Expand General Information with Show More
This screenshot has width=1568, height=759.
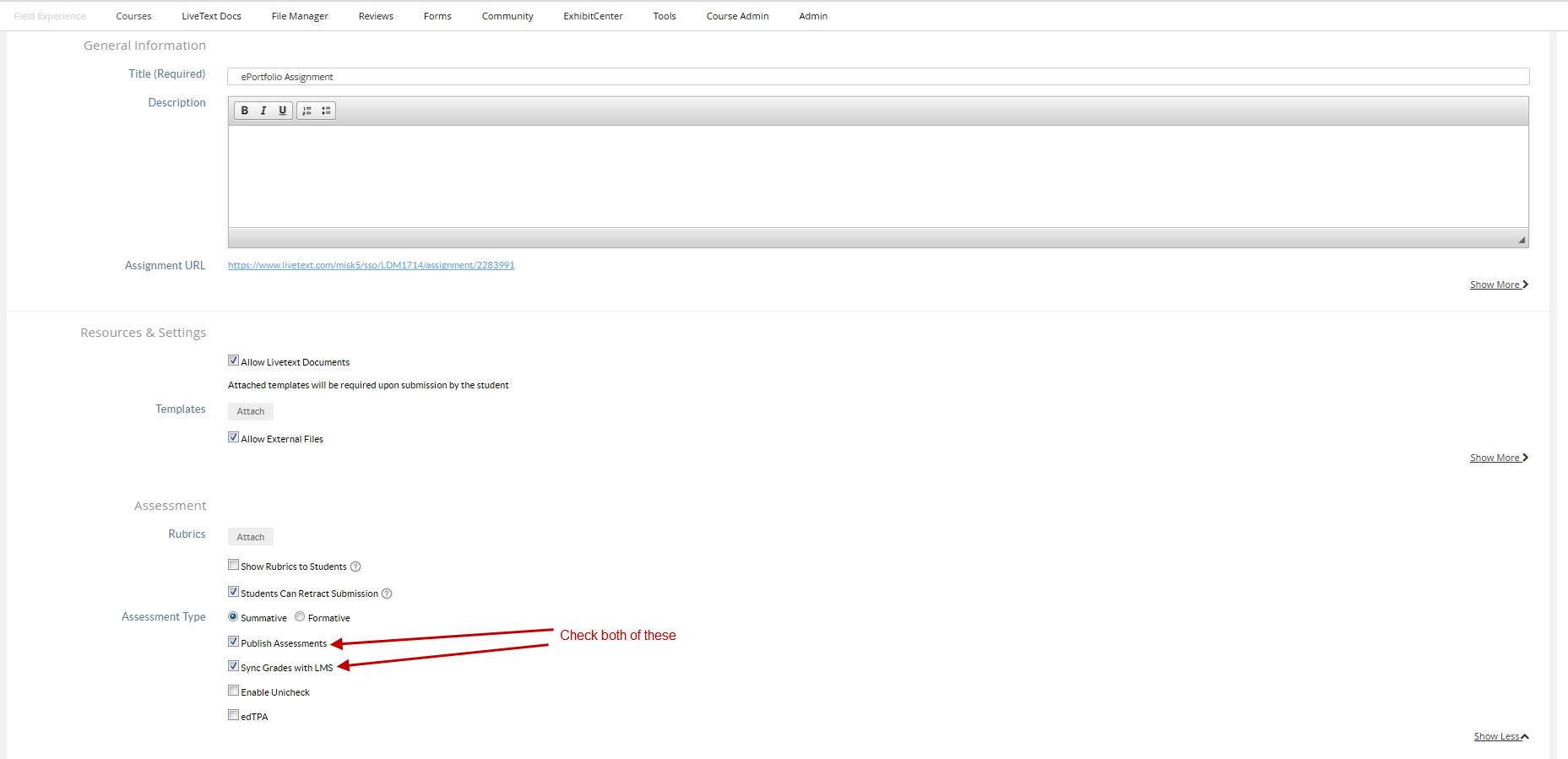click(x=1499, y=285)
